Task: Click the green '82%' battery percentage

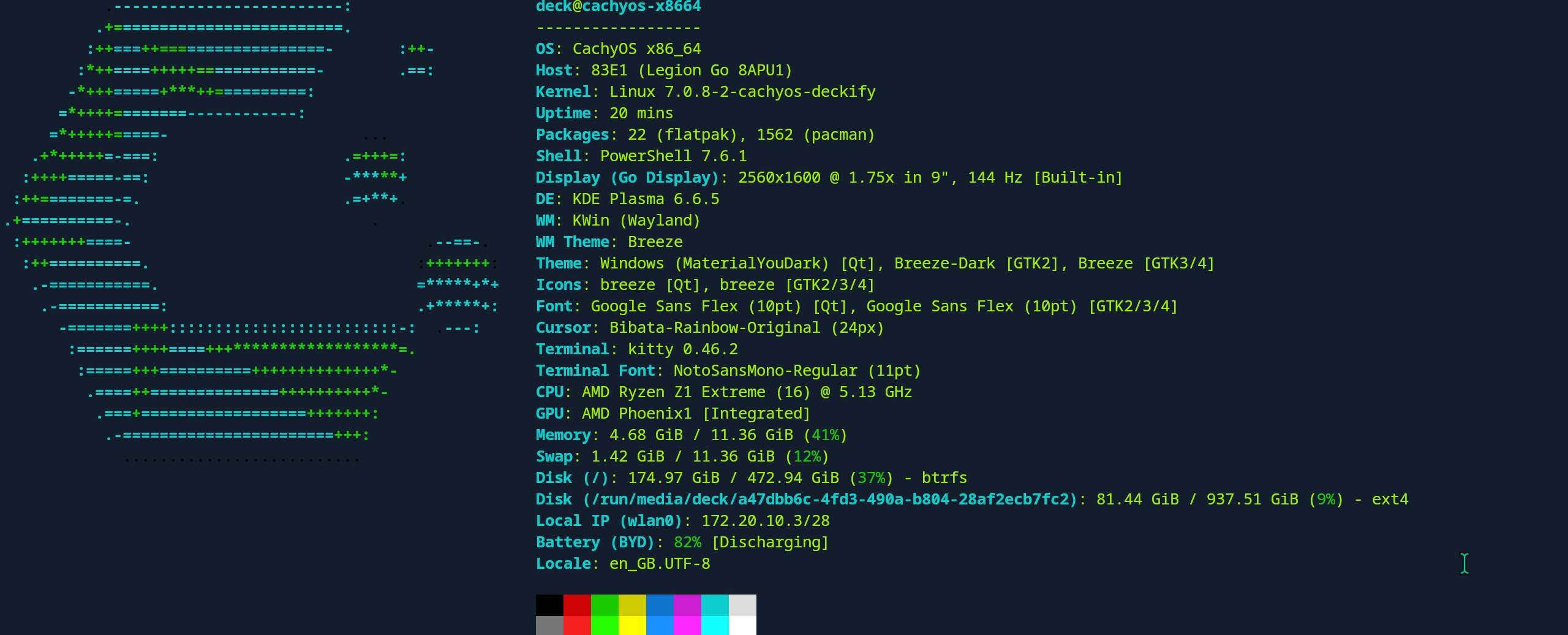Action: pos(687,542)
